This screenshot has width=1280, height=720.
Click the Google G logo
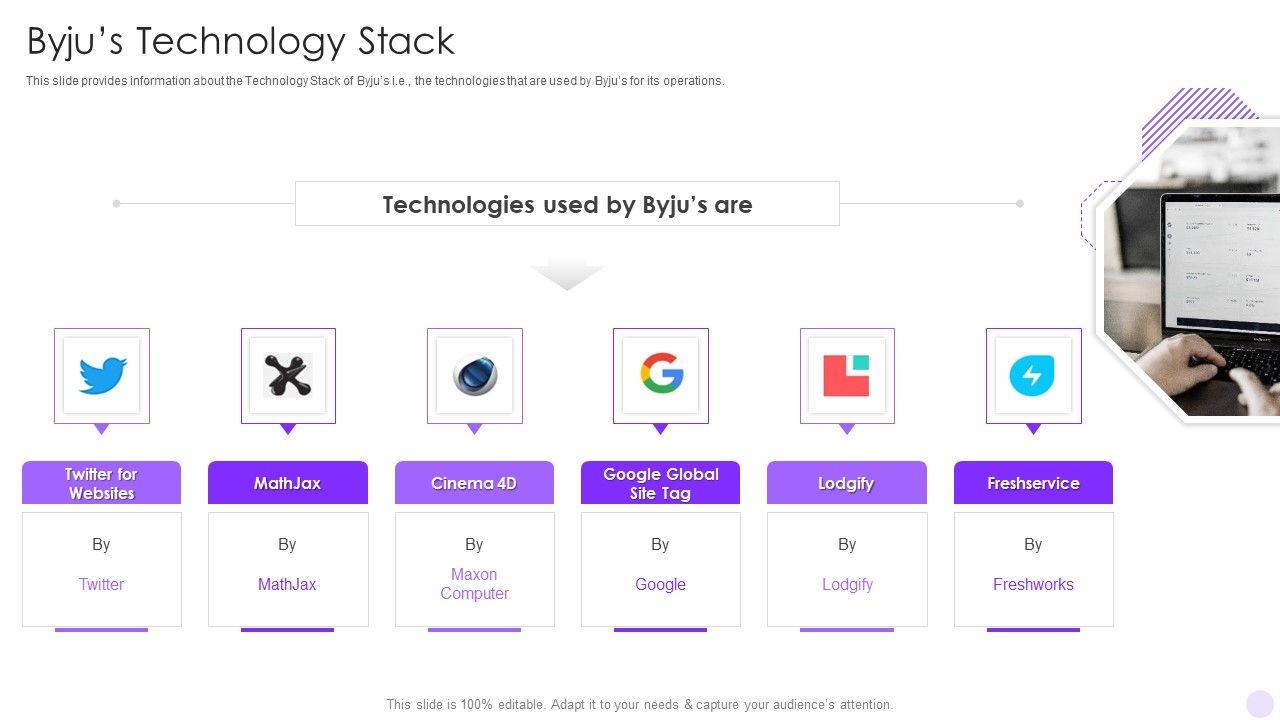[661, 376]
